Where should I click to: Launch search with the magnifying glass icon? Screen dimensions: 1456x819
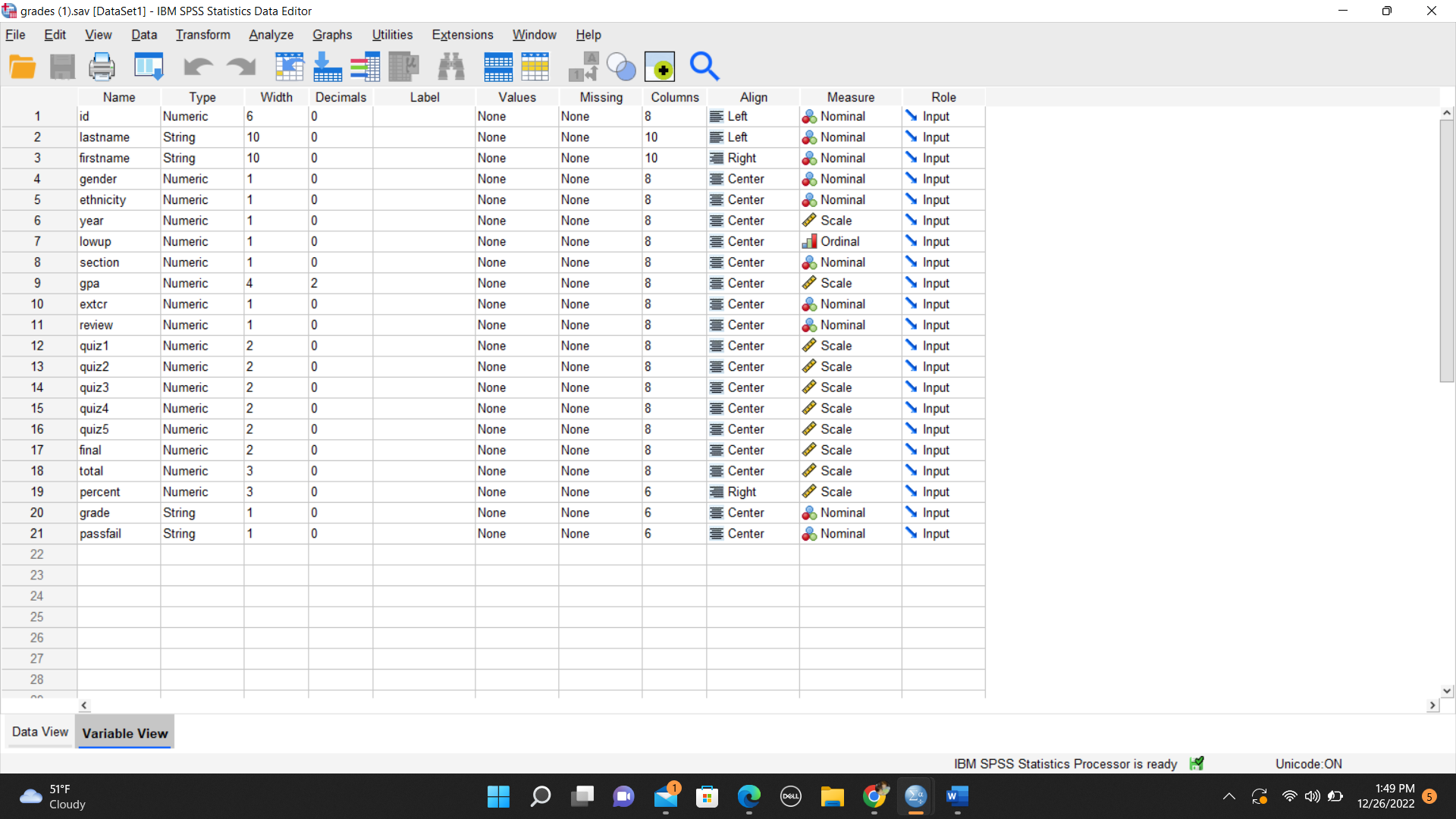[x=704, y=67]
